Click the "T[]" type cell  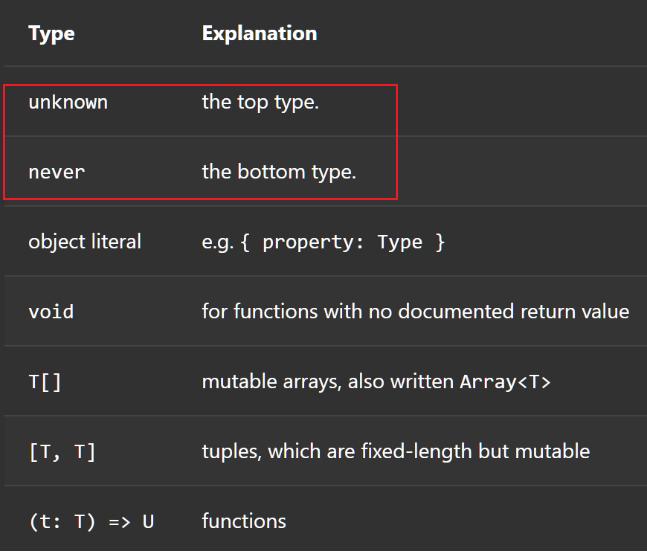click(45, 382)
